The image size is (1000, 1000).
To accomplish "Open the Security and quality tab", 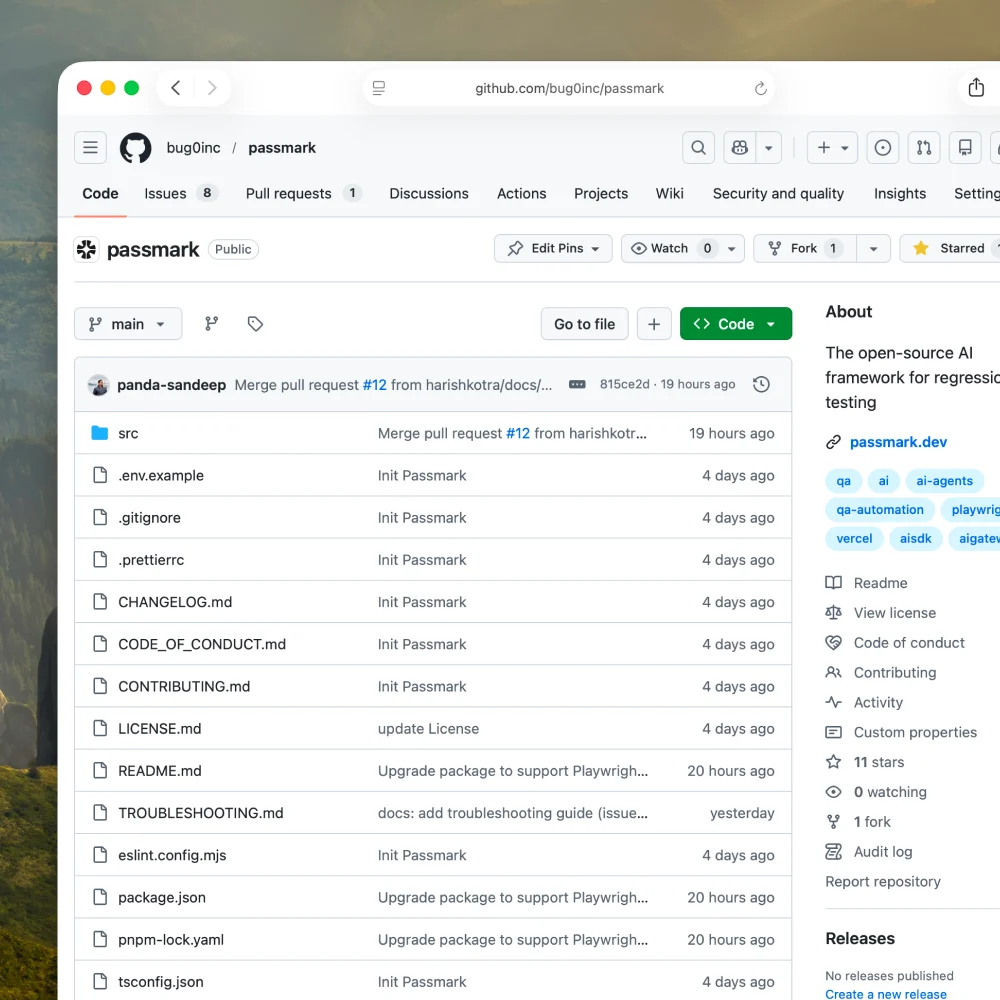I will (778, 193).
